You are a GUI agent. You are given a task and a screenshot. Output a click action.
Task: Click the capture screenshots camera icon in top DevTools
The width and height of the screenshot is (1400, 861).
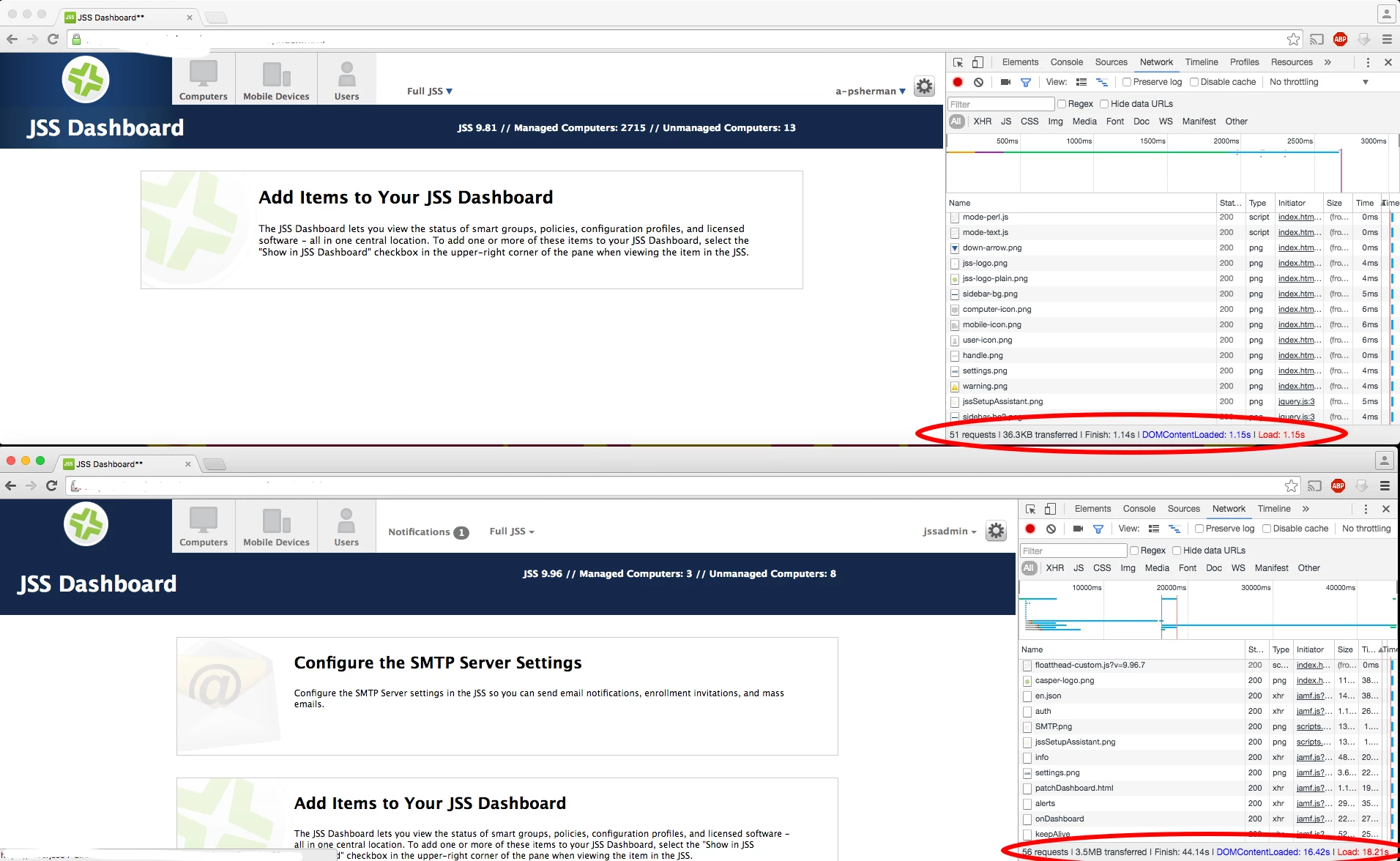(1005, 82)
